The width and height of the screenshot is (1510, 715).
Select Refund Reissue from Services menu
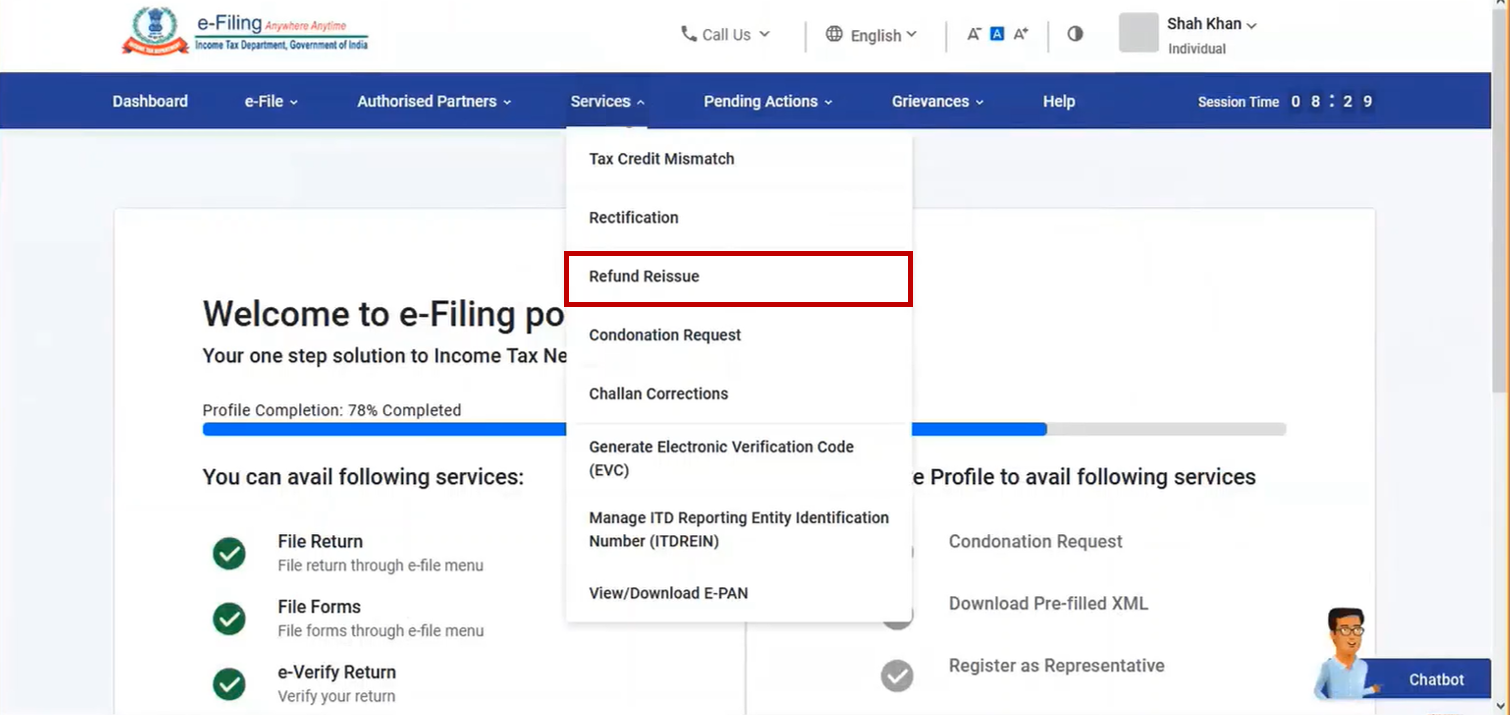tap(644, 277)
